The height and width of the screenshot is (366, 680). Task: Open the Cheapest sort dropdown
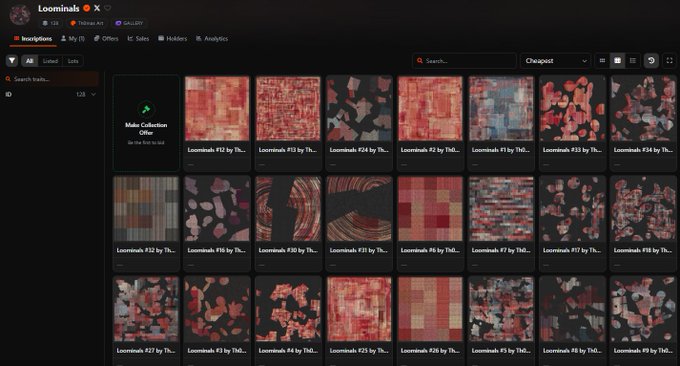coord(556,61)
